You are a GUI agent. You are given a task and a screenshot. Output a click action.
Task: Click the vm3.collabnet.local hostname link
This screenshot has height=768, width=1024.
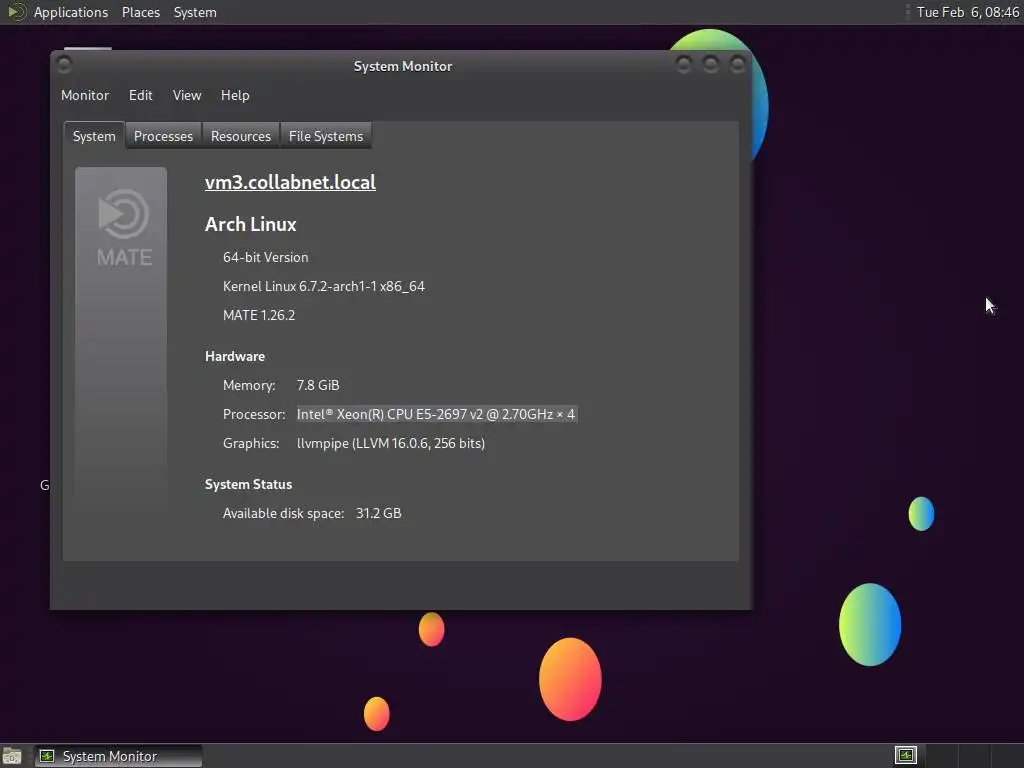[x=290, y=182]
